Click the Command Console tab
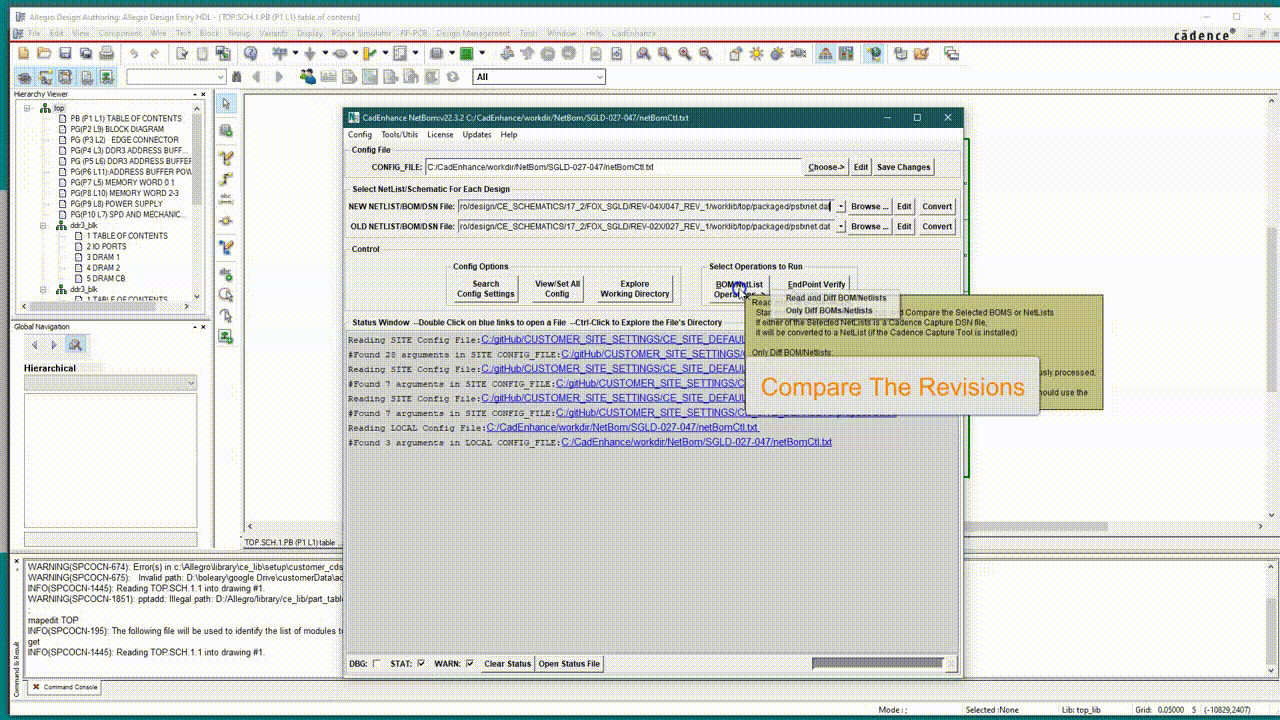Image resolution: width=1280 pixels, height=720 pixels. point(65,687)
